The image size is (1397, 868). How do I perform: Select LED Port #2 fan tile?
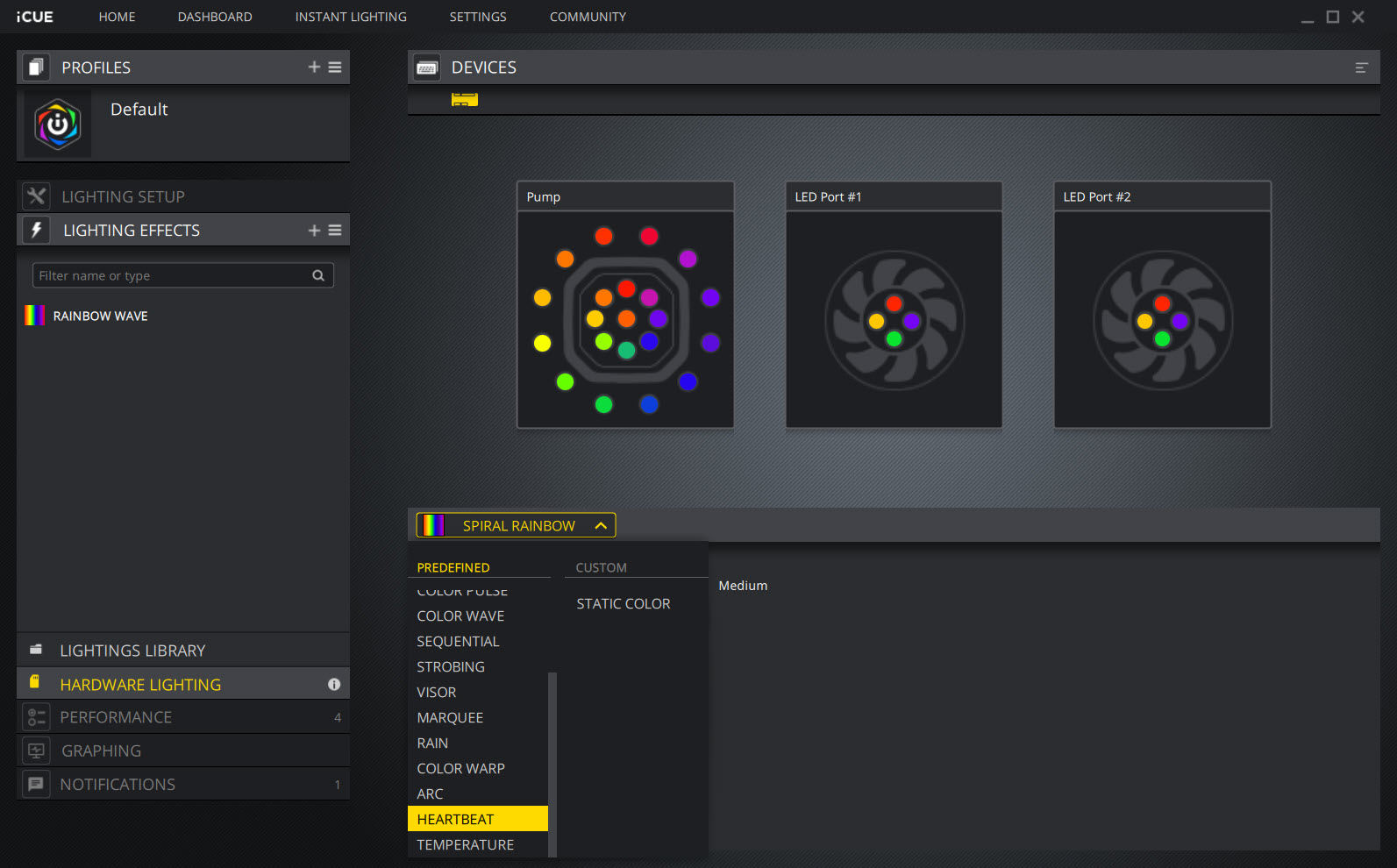(1162, 304)
